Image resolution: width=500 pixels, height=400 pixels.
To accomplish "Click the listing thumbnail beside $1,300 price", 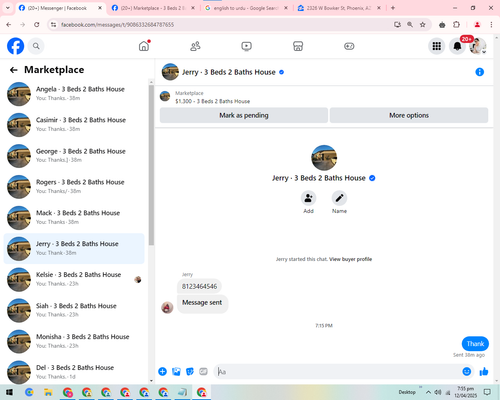I will (x=165, y=96).
